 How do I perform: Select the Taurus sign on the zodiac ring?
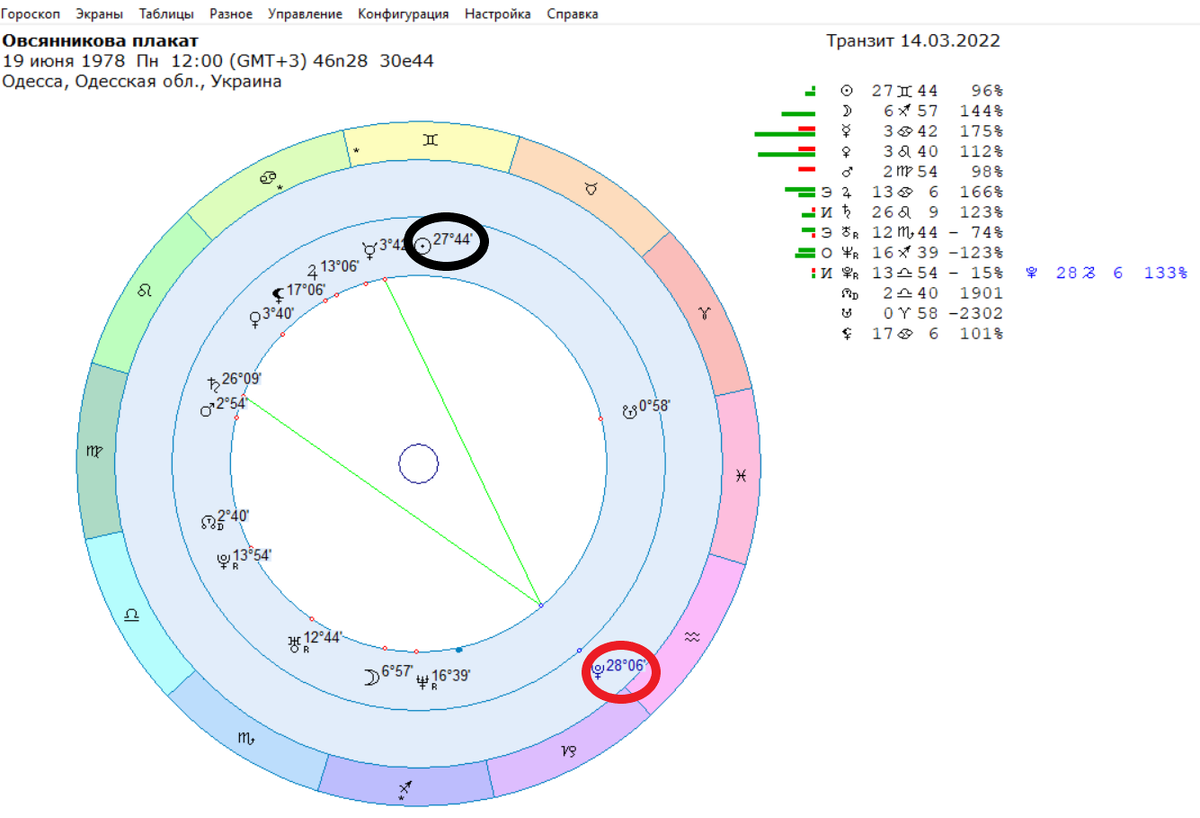pyautogui.click(x=589, y=187)
